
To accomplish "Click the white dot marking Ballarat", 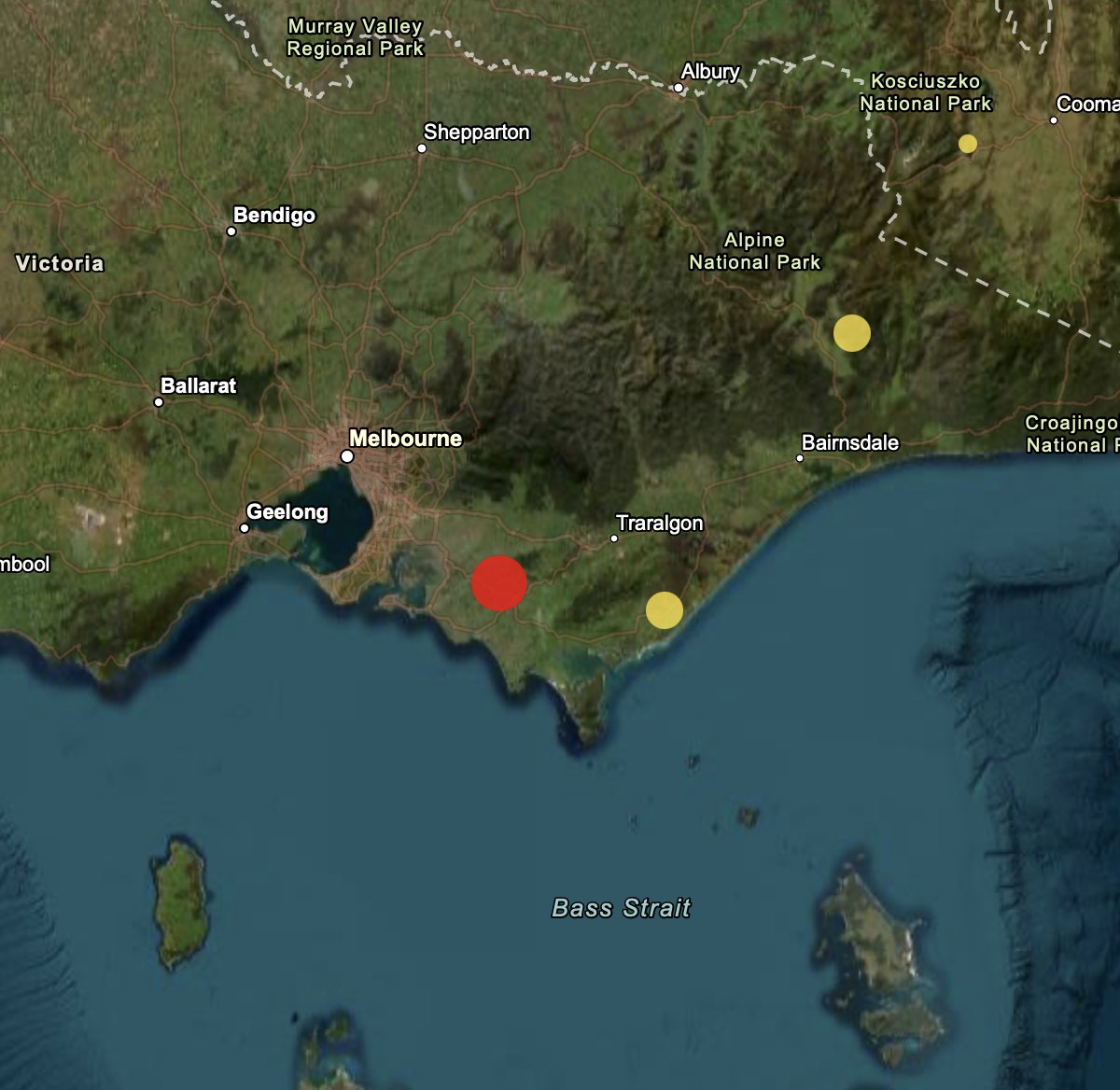I will pyautogui.click(x=159, y=402).
